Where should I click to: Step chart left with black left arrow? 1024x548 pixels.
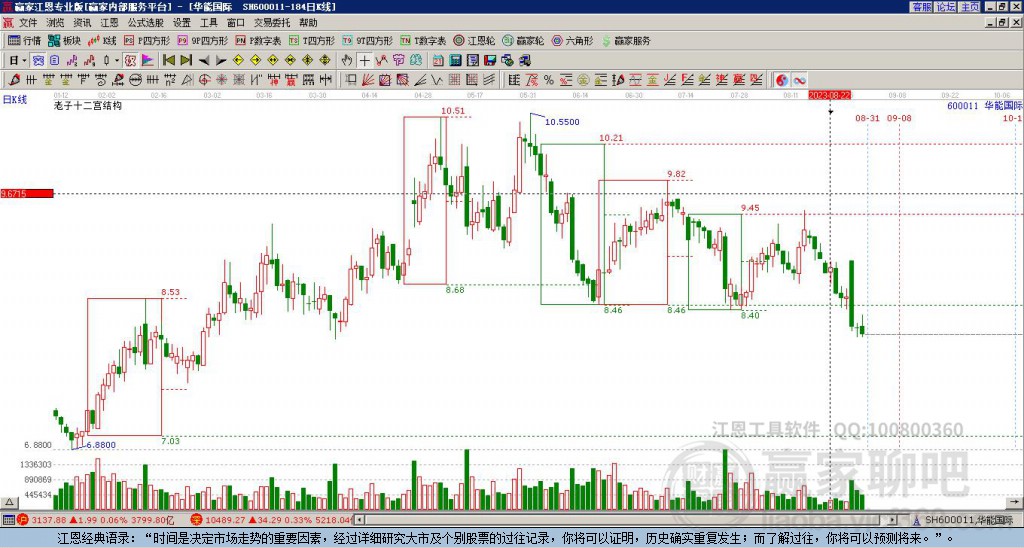click(x=204, y=61)
